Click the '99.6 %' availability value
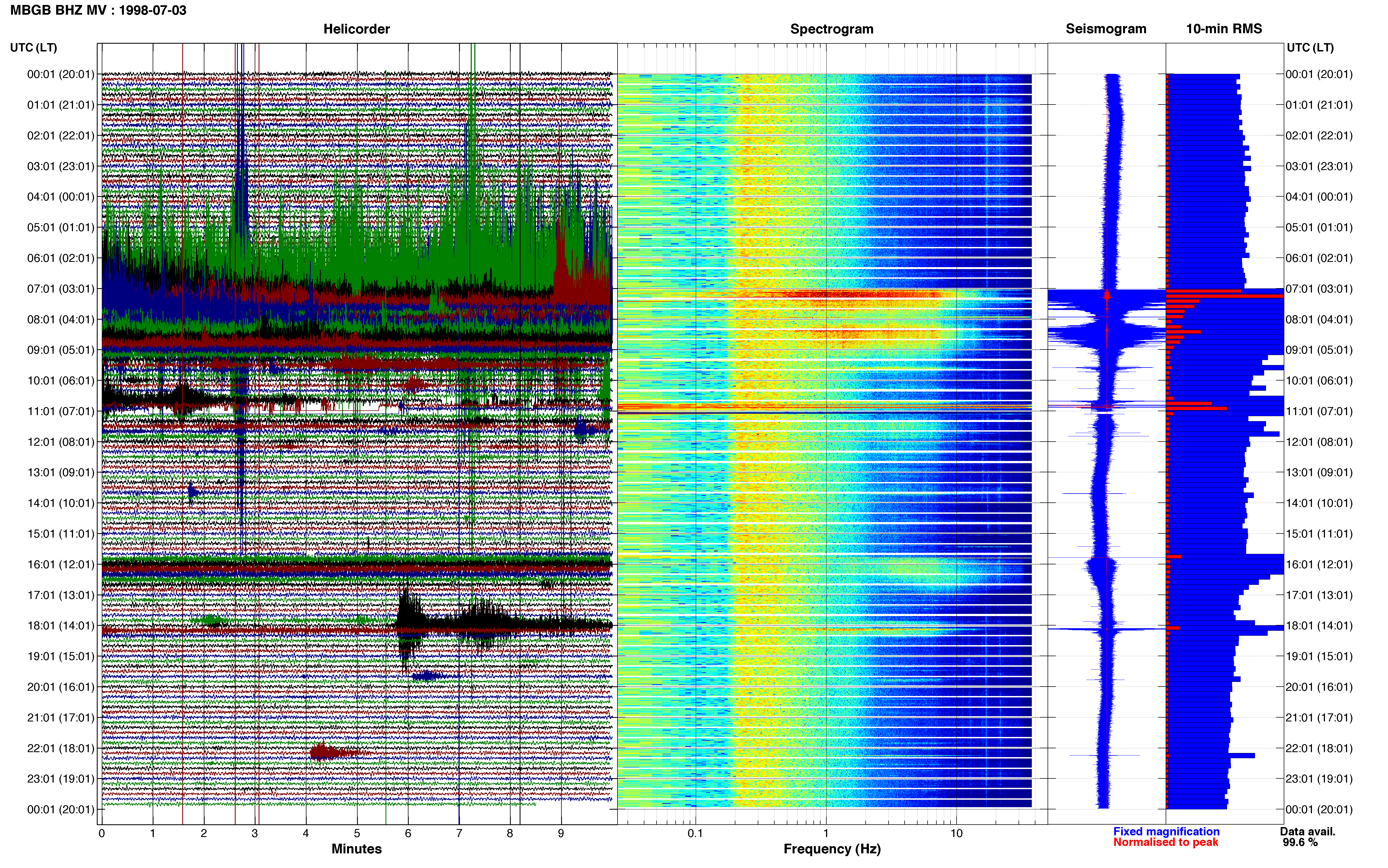Image resolution: width=1388 pixels, height=868 pixels. (1300, 842)
